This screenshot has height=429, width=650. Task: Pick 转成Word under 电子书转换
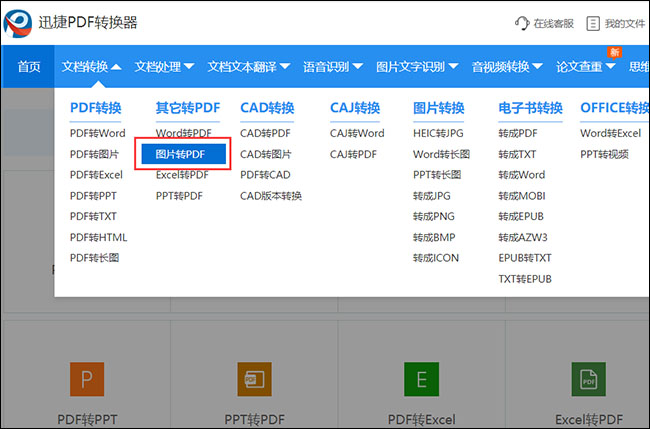(521, 175)
